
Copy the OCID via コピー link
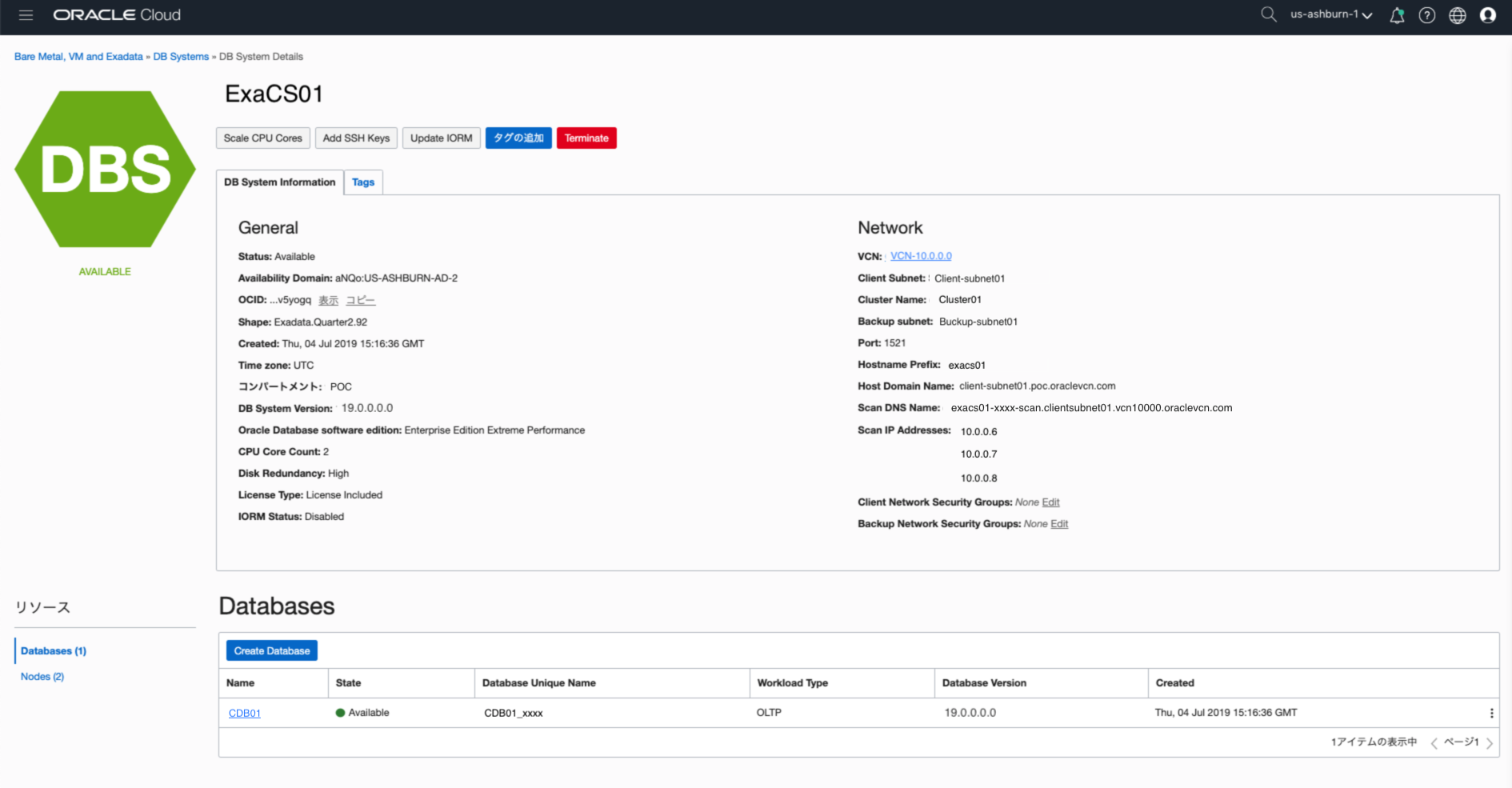point(361,301)
